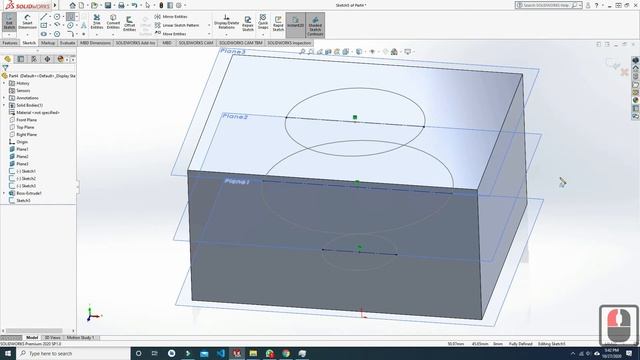The image size is (640, 360).
Task: Click Move Entities
Action: [x=170, y=34]
